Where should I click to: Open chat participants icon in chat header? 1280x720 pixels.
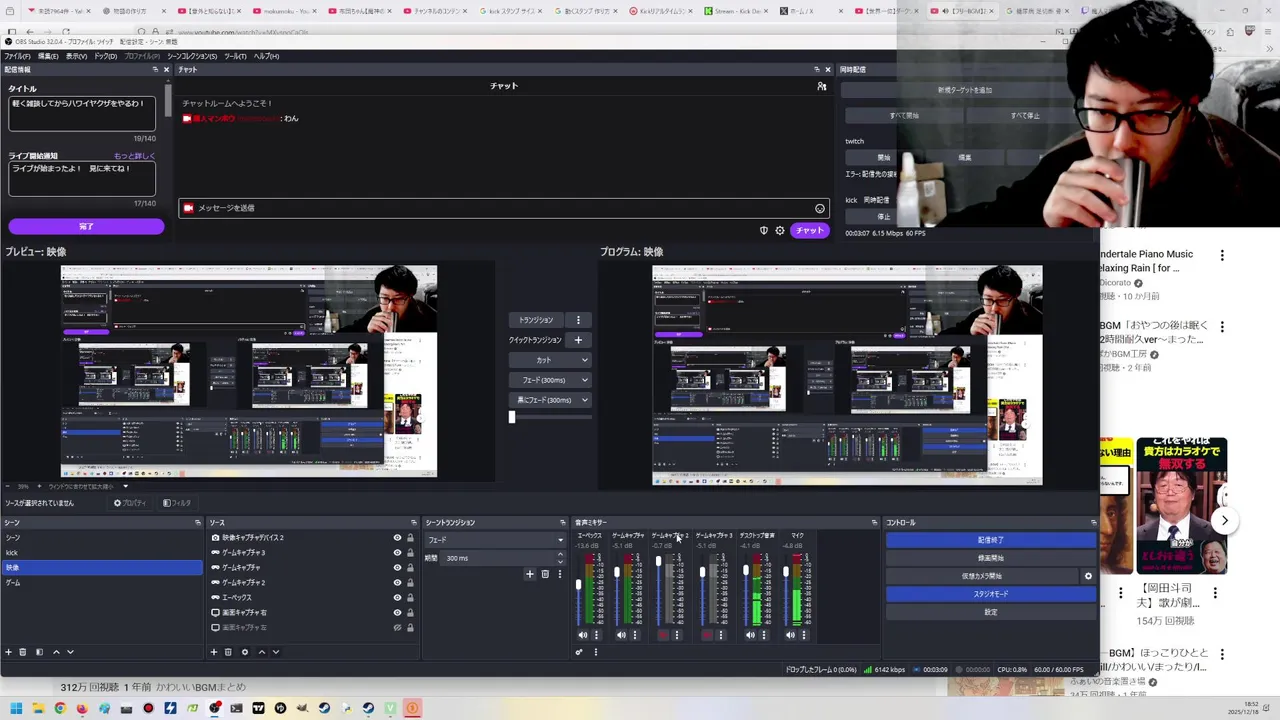pyautogui.click(x=822, y=86)
